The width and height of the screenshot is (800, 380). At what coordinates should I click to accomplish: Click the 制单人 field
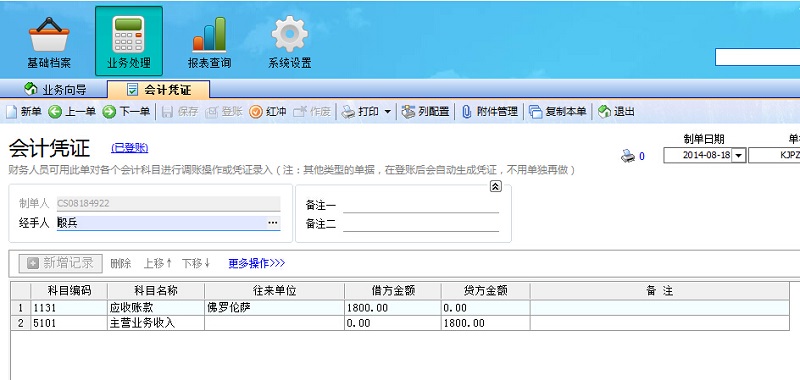pos(168,204)
